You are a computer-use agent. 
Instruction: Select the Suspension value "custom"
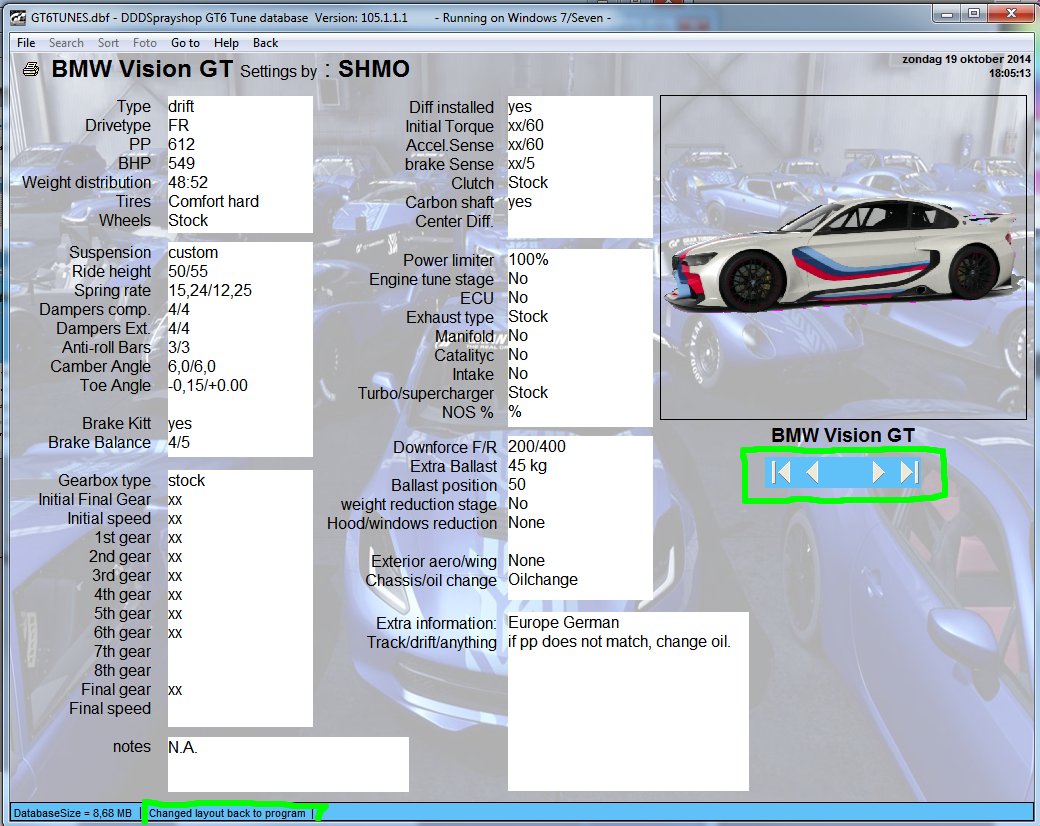(193, 253)
